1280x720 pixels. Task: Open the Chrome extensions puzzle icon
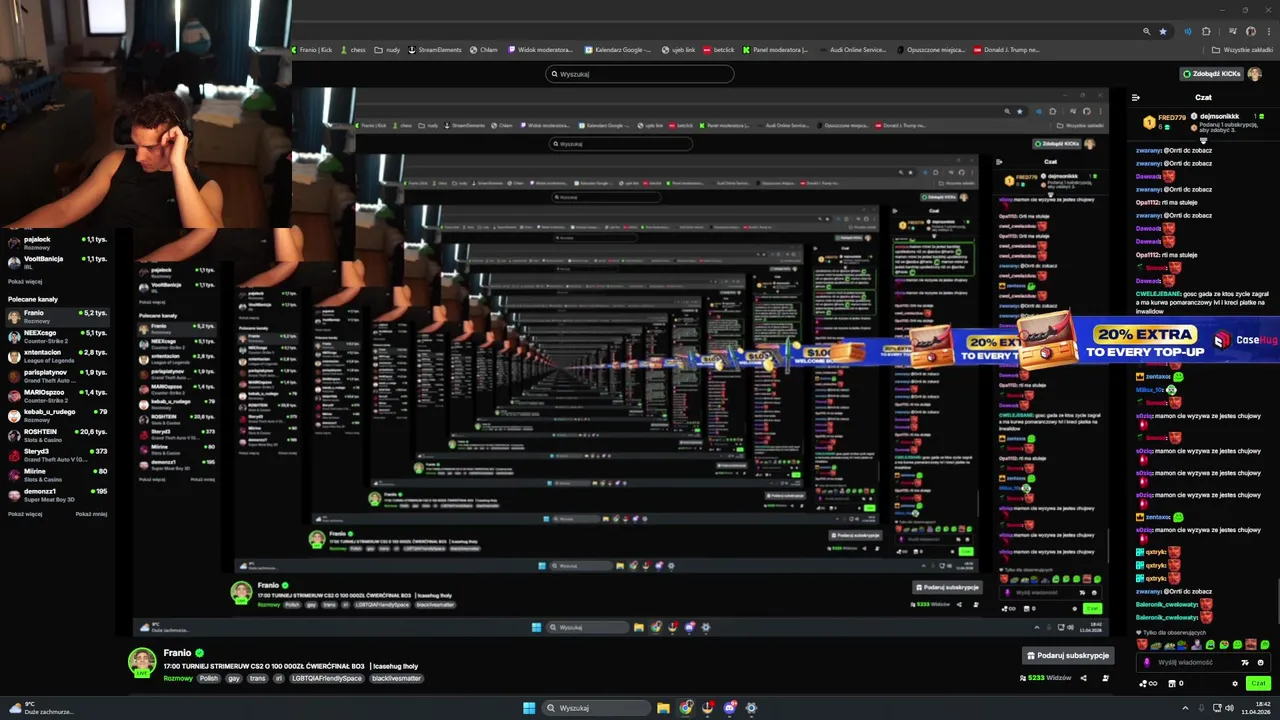[x=1206, y=31]
